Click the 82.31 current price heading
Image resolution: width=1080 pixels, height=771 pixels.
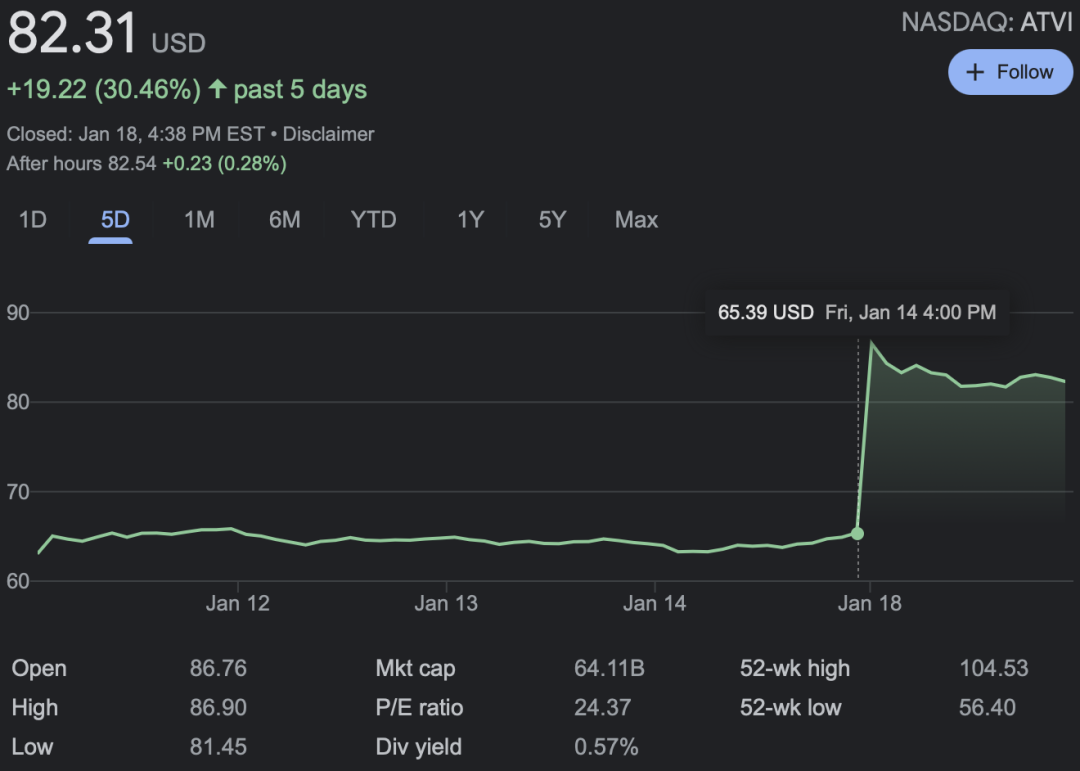(x=72, y=33)
